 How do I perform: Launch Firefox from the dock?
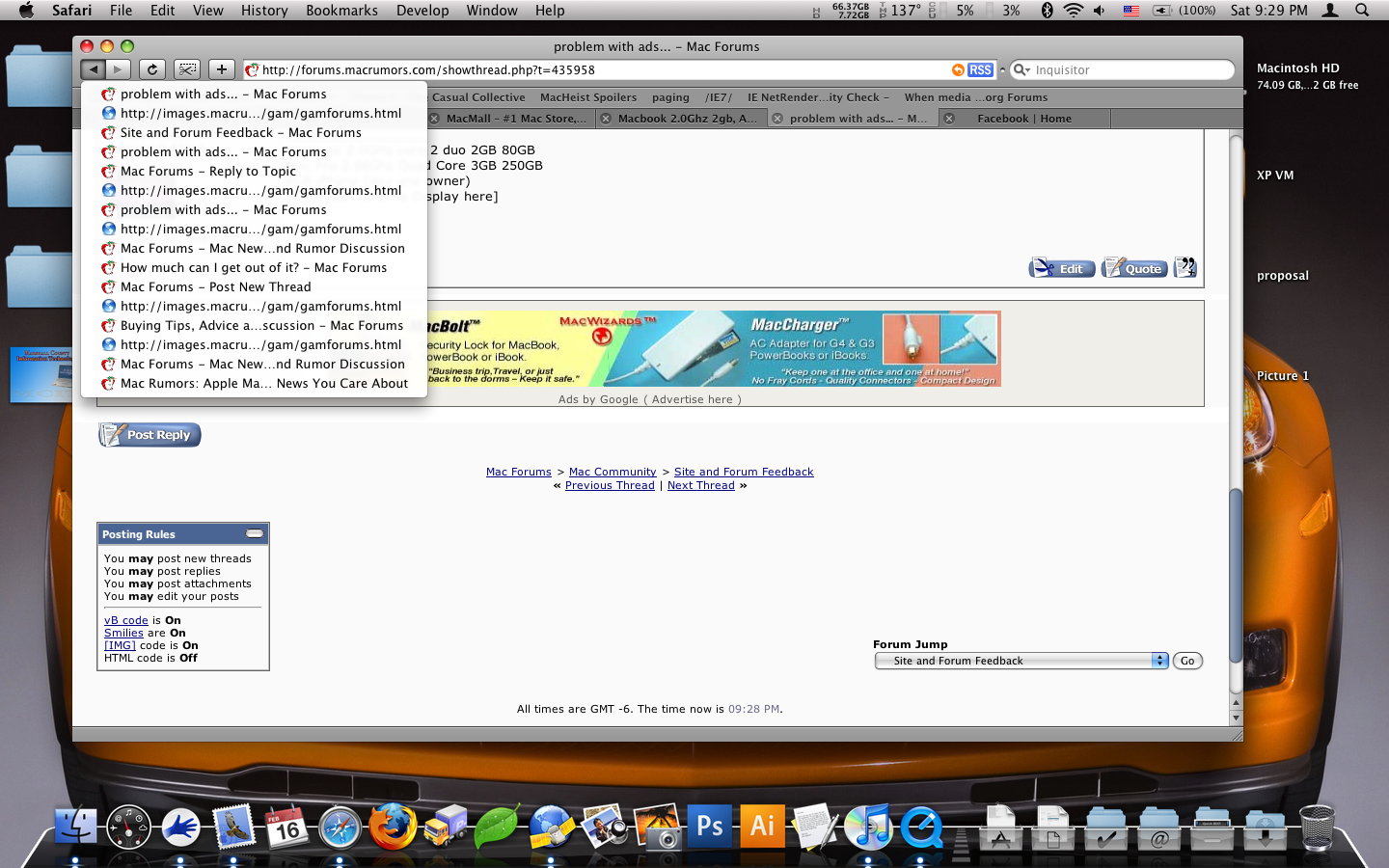click(393, 827)
